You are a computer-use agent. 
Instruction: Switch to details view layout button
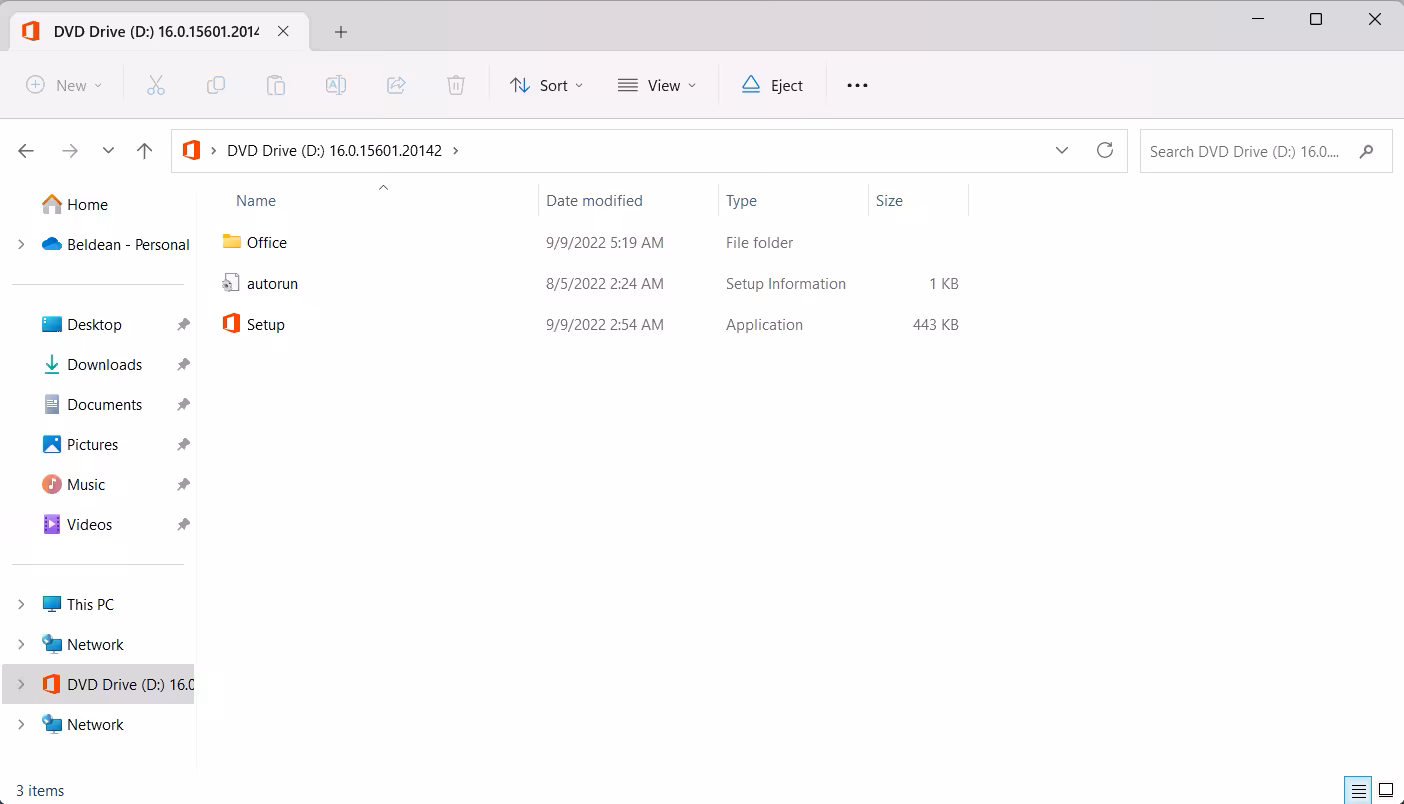tap(1357, 790)
